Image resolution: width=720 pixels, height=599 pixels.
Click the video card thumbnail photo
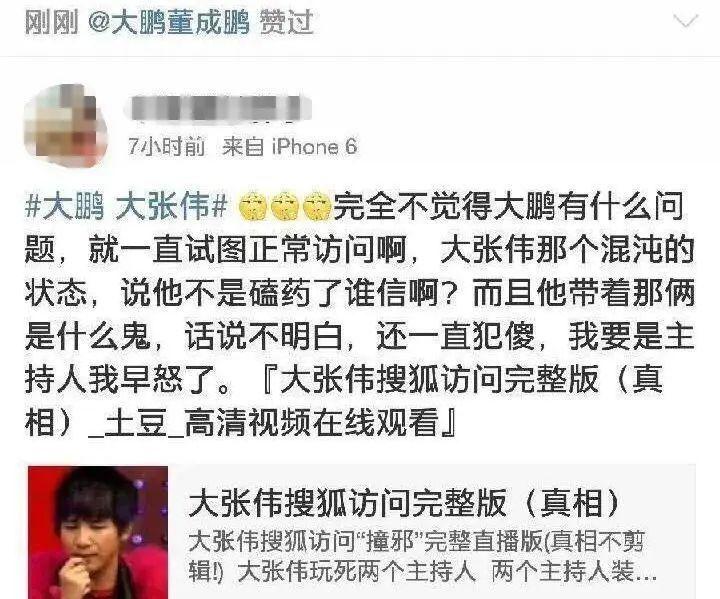(98, 532)
